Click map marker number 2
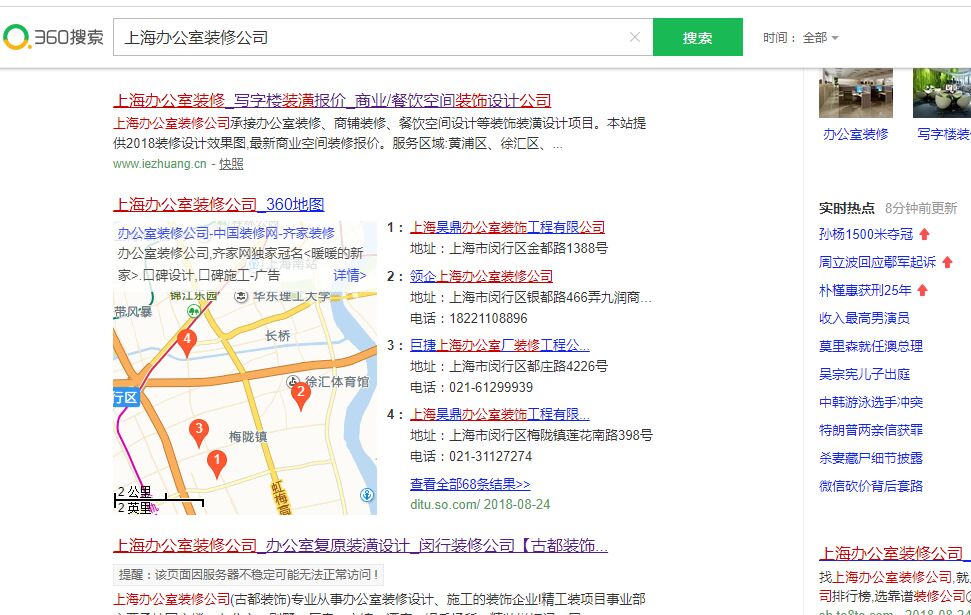This screenshot has width=971, height=615. tap(301, 395)
